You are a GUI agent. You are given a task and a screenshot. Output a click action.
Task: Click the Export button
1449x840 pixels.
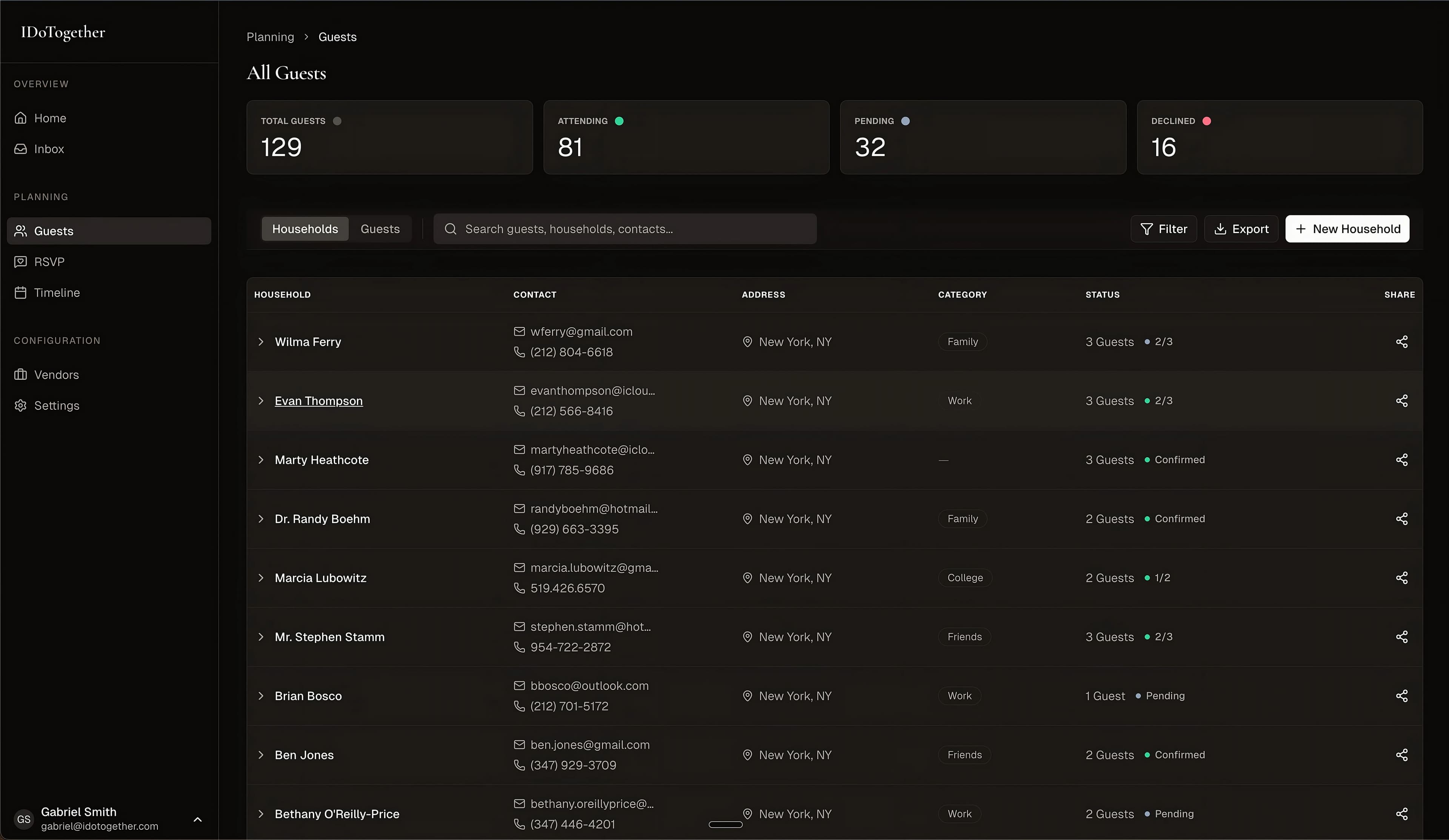(1241, 229)
